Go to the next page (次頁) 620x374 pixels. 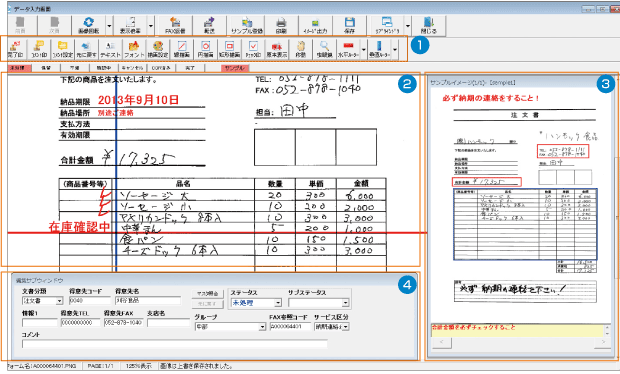tap(55, 26)
